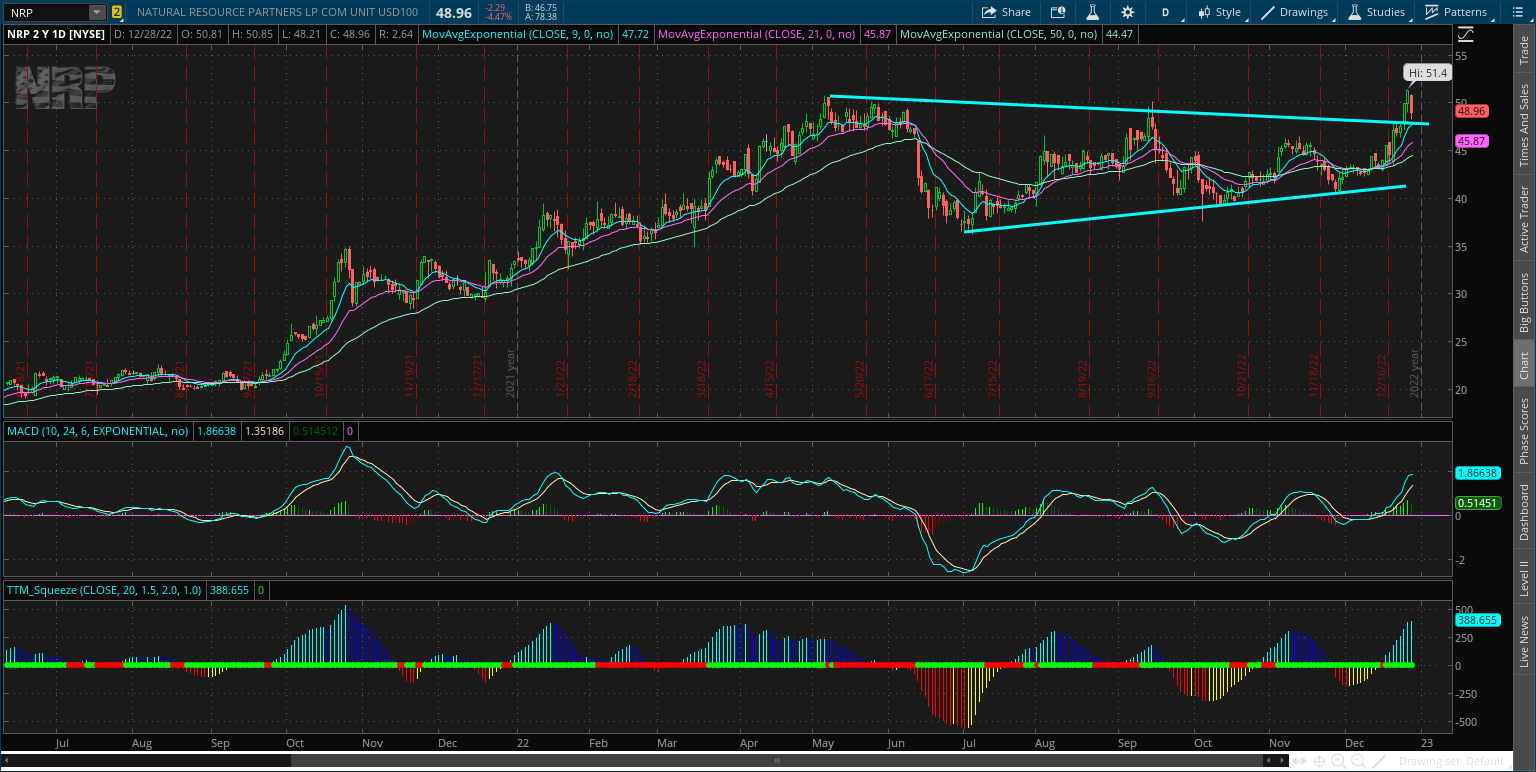
Task: Switch to the Trade side tab
Action: tap(1524, 51)
